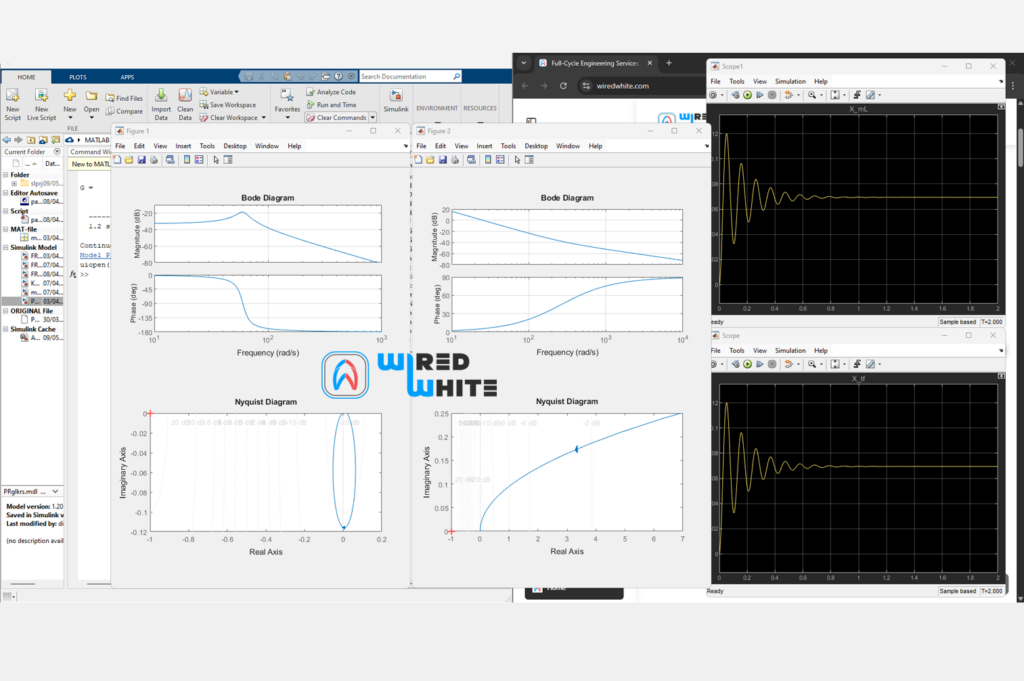Click Save Workspace

point(228,104)
